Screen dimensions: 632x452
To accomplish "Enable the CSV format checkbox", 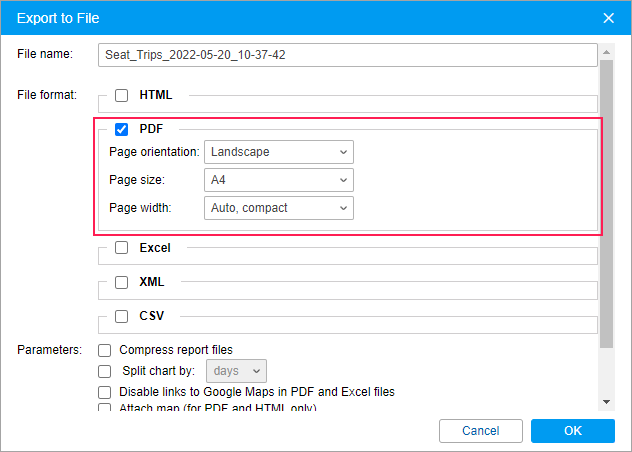I will click(121, 316).
